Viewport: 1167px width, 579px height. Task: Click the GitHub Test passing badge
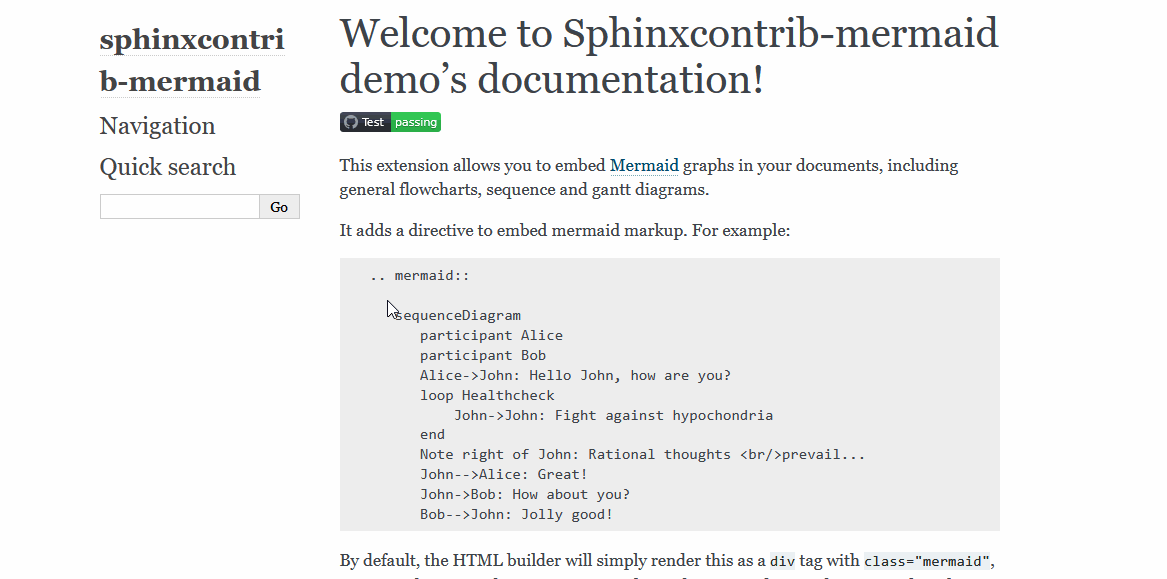pos(391,122)
